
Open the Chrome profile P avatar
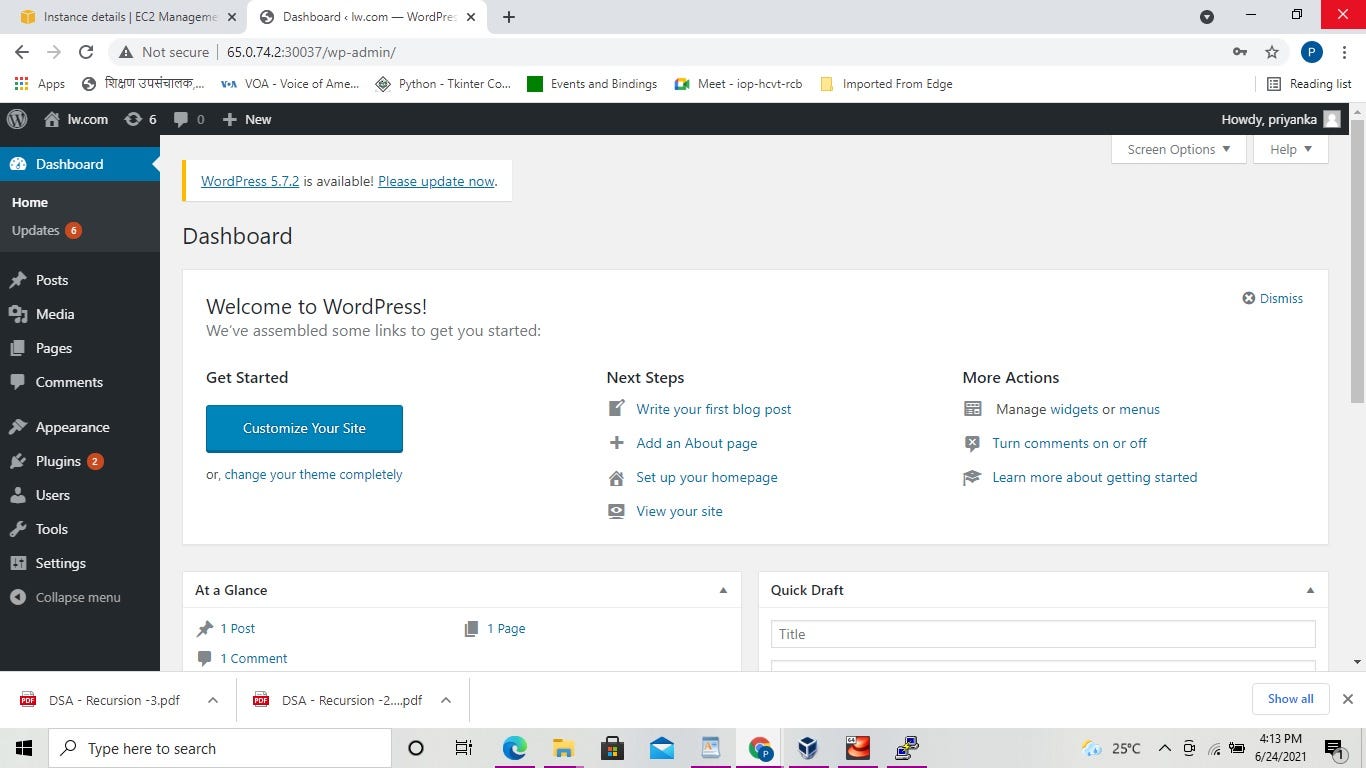1312,52
